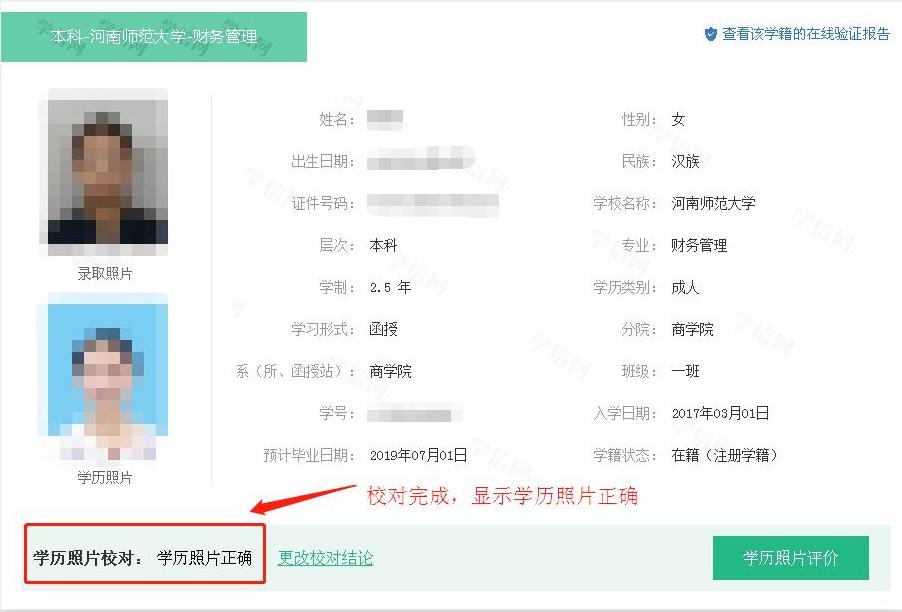The height and width of the screenshot is (612, 902).
Task: Click the 学校名称 value 河南师范大学
Action: click(713, 203)
